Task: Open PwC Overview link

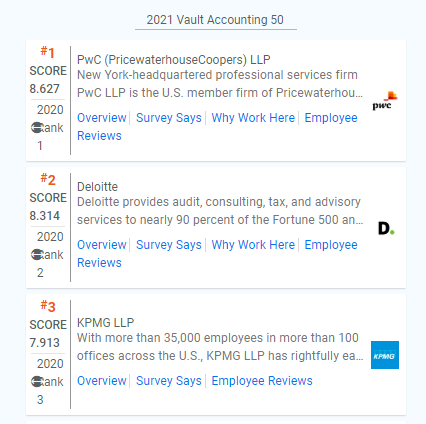Action: pos(102,118)
